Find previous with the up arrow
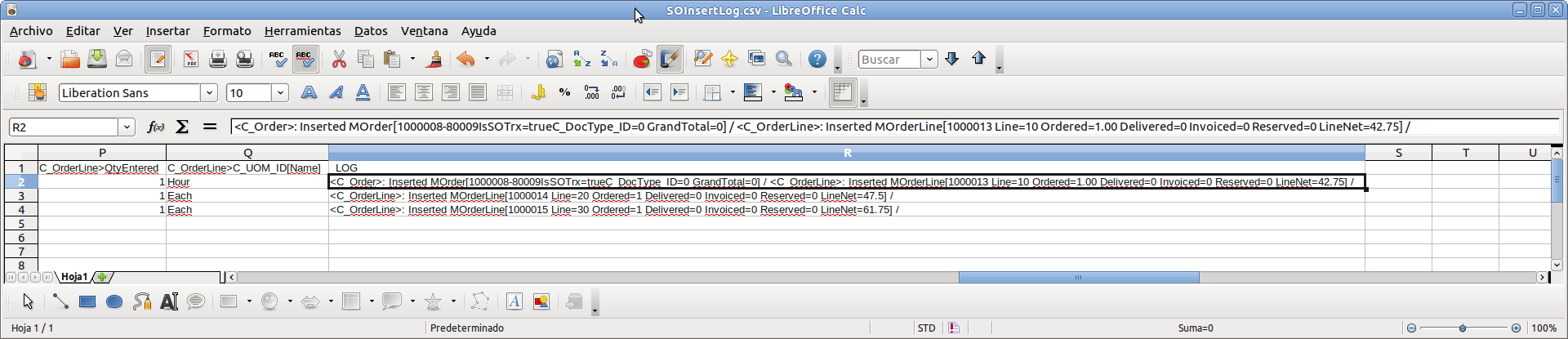The height and width of the screenshot is (339, 1568). coord(978,59)
